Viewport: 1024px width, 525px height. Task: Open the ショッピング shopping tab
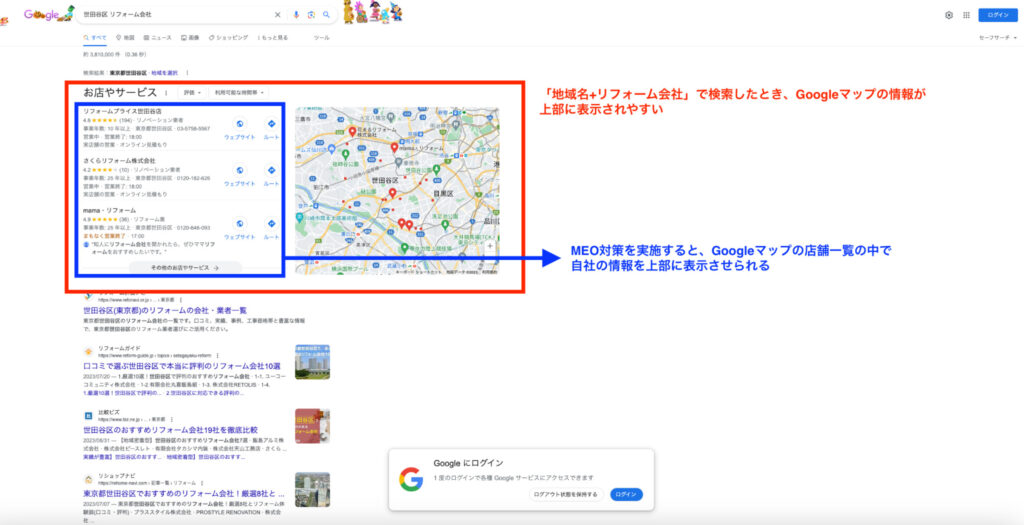[229, 38]
